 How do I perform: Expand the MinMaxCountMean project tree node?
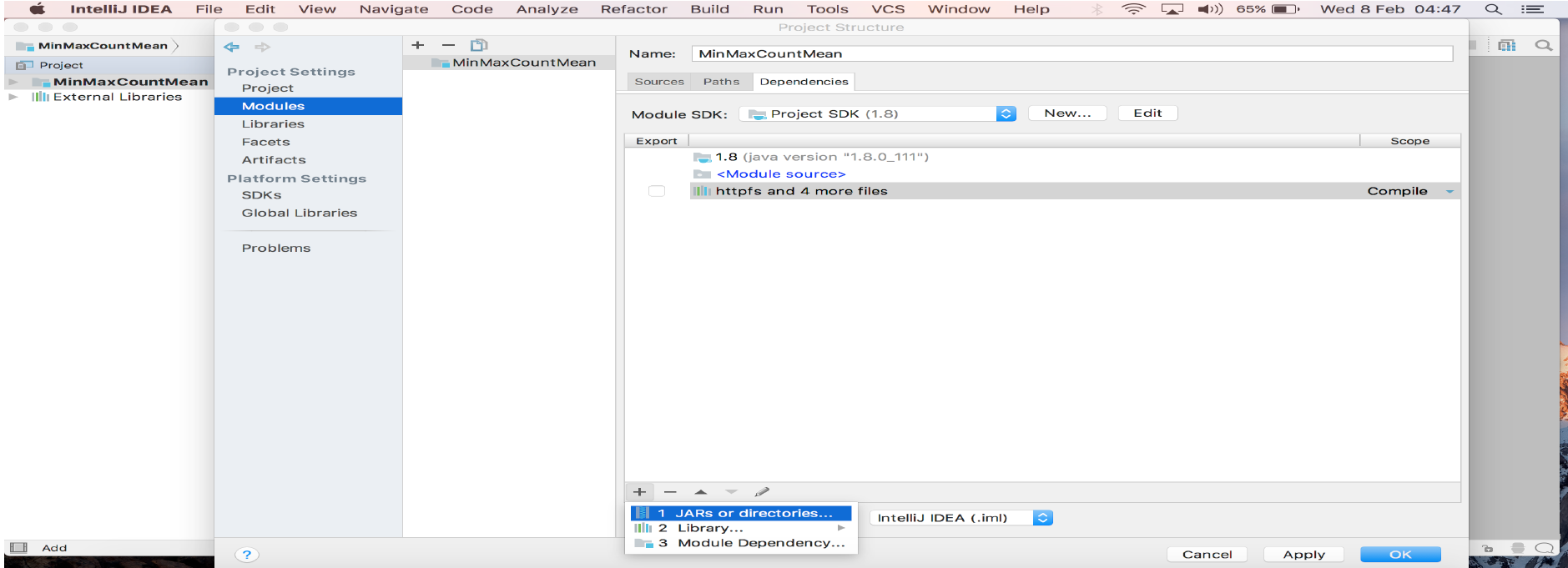coord(13,82)
